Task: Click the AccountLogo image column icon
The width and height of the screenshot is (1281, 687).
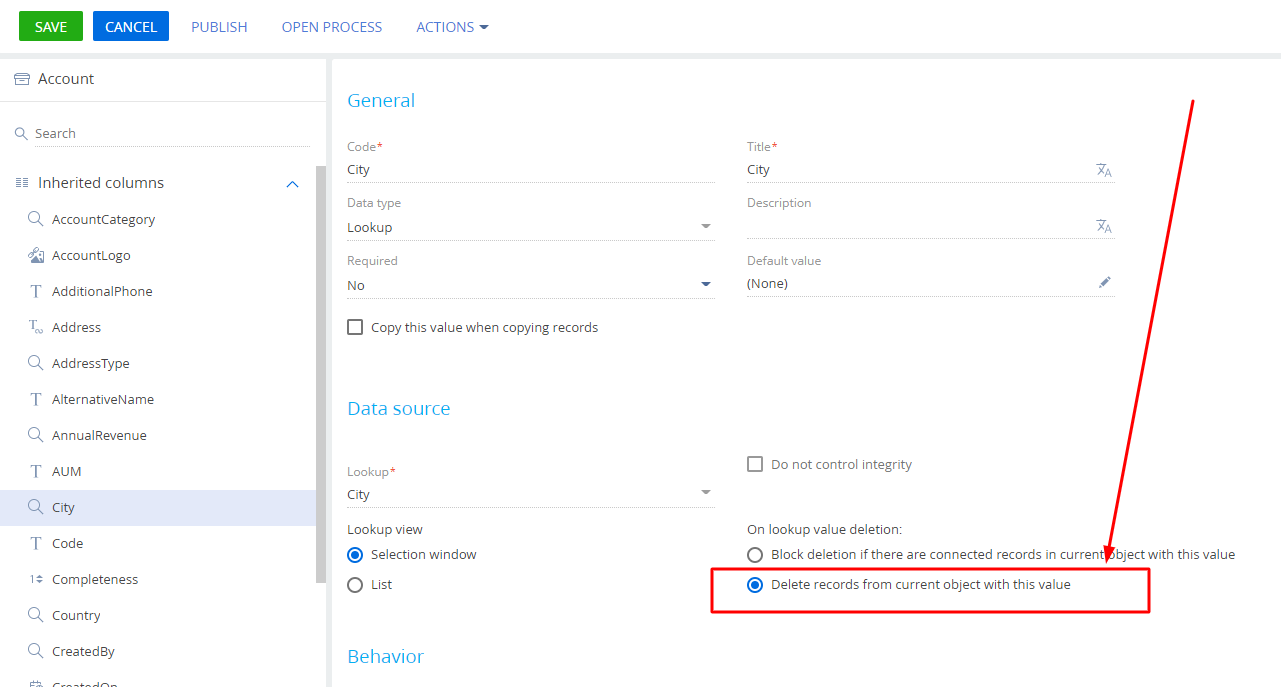Action: pyautogui.click(x=36, y=256)
